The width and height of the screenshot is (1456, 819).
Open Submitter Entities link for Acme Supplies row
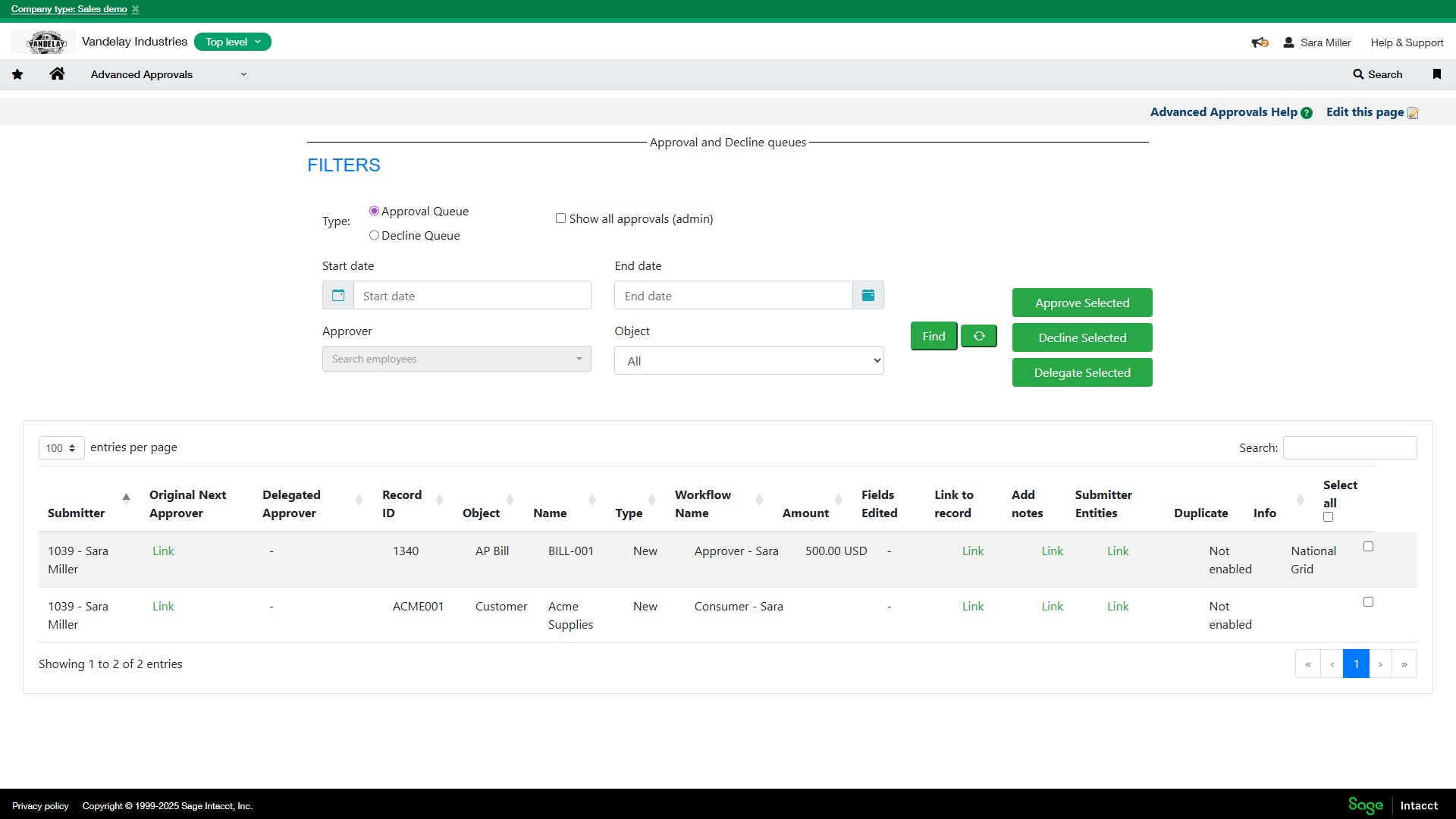tap(1118, 607)
